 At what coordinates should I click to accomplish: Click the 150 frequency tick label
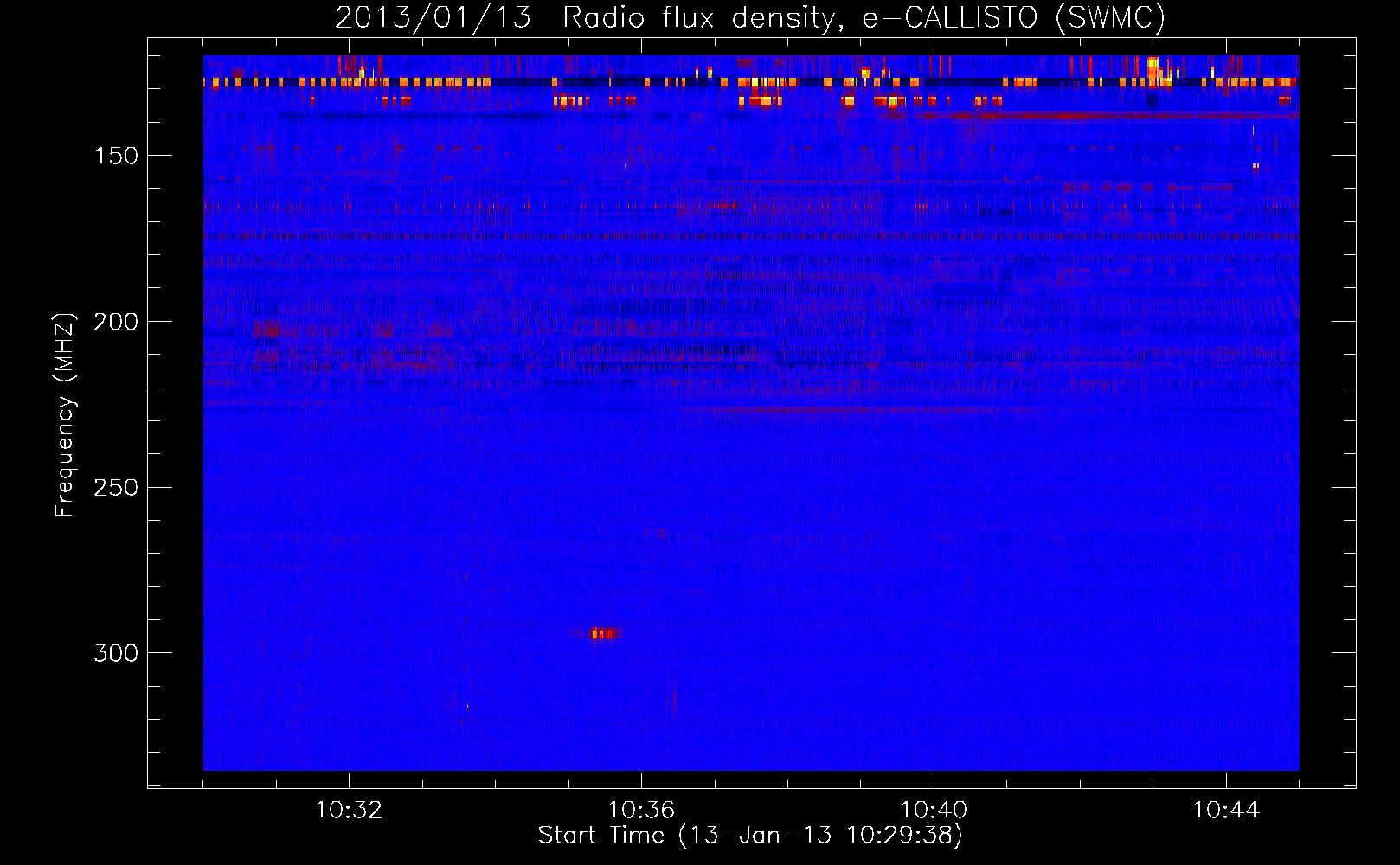116,156
